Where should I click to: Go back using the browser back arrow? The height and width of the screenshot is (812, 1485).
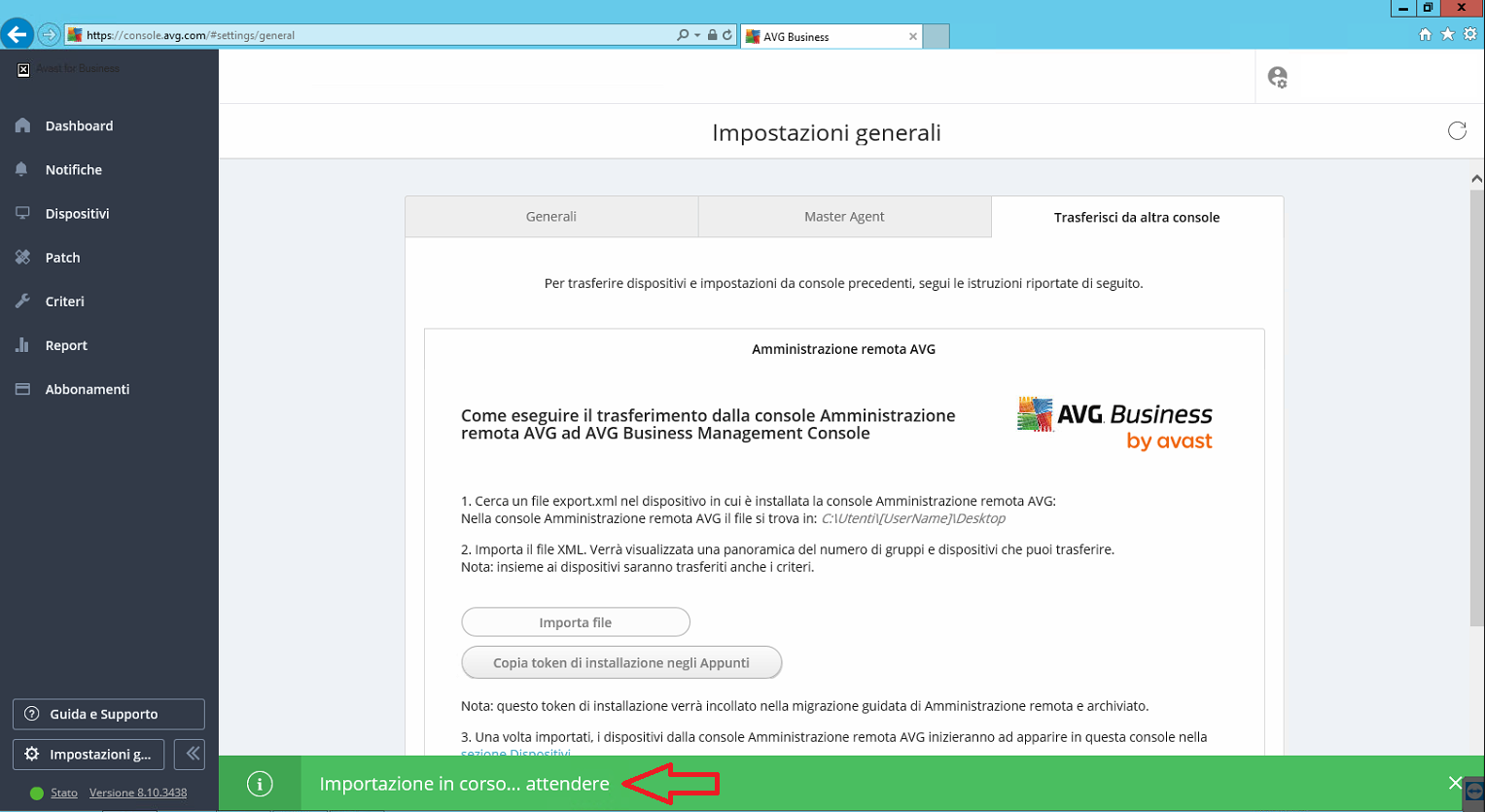click(17, 35)
